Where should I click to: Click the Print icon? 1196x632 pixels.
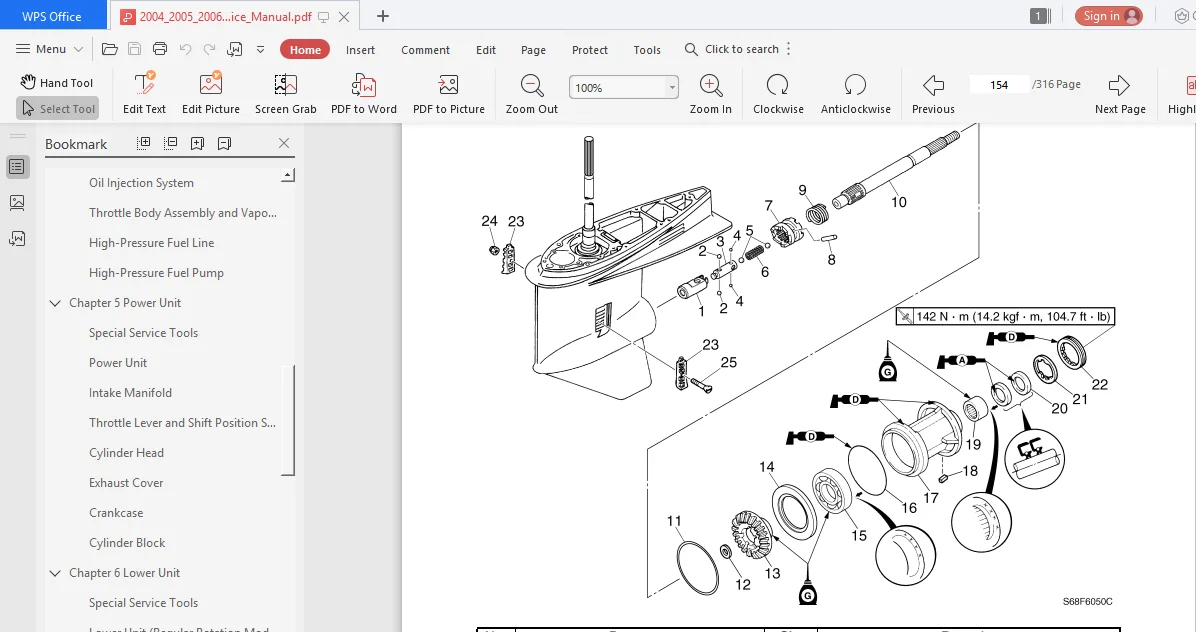pyautogui.click(x=159, y=50)
